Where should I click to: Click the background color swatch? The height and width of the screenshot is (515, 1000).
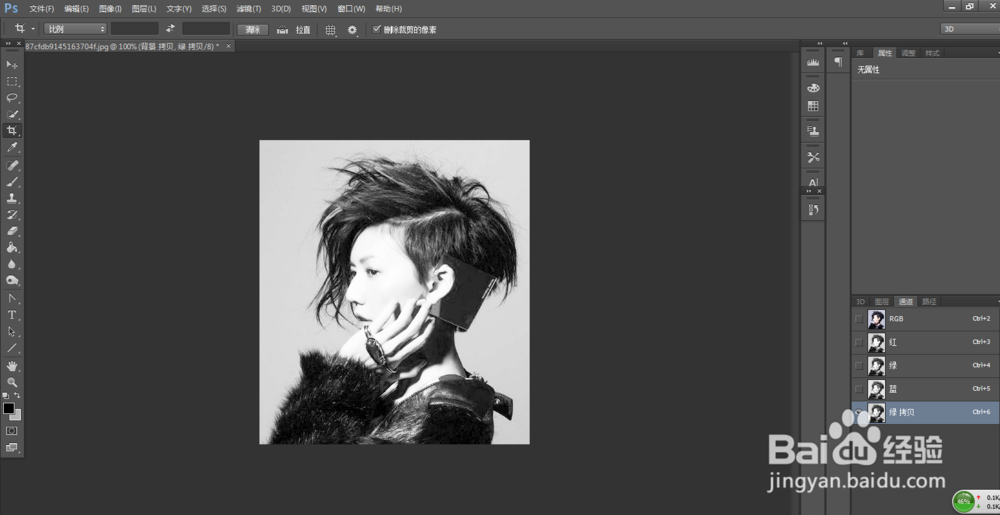pyautogui.click(x=15, y=415)
